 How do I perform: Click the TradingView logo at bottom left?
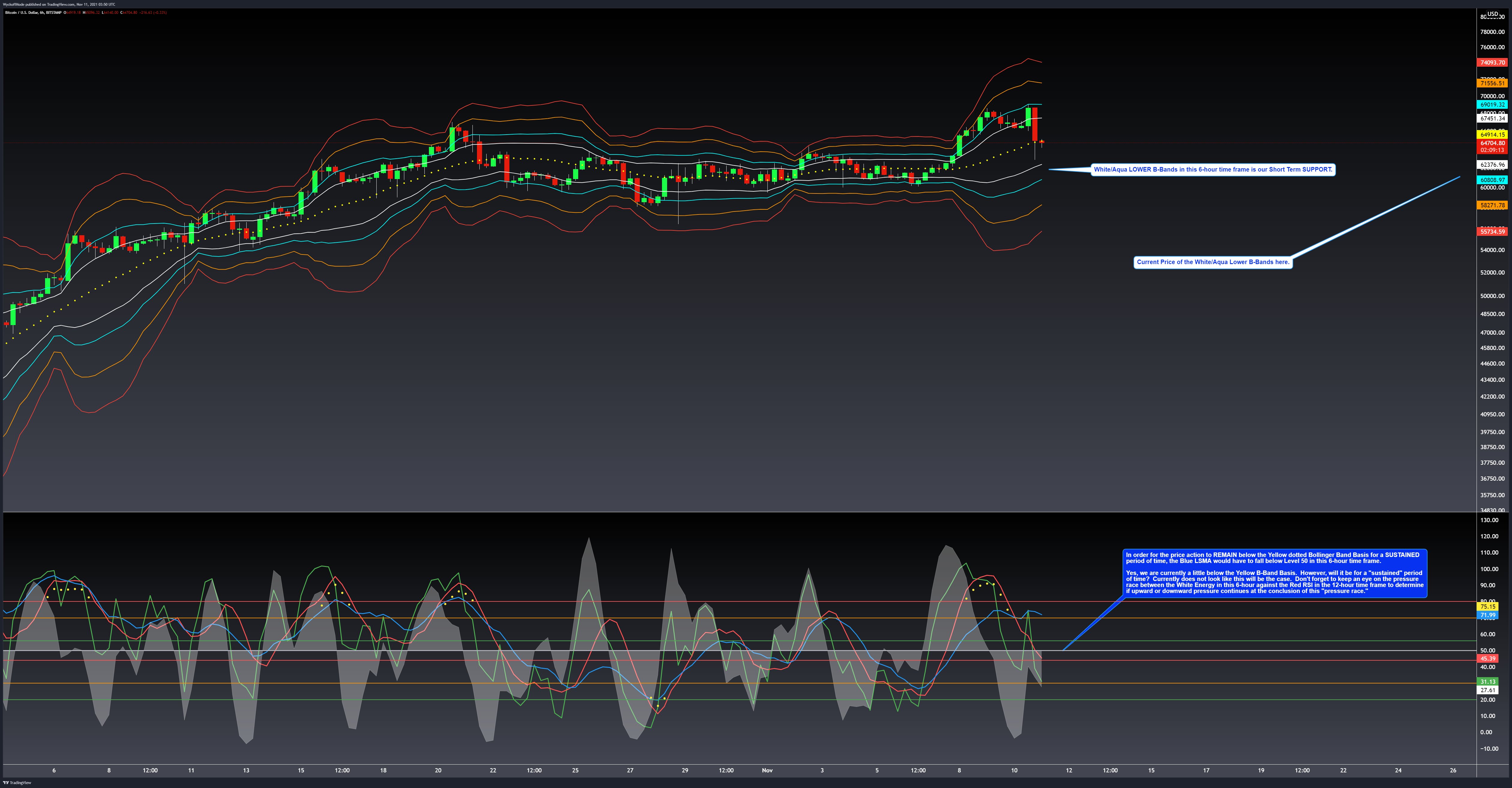[x=17, y=782]
